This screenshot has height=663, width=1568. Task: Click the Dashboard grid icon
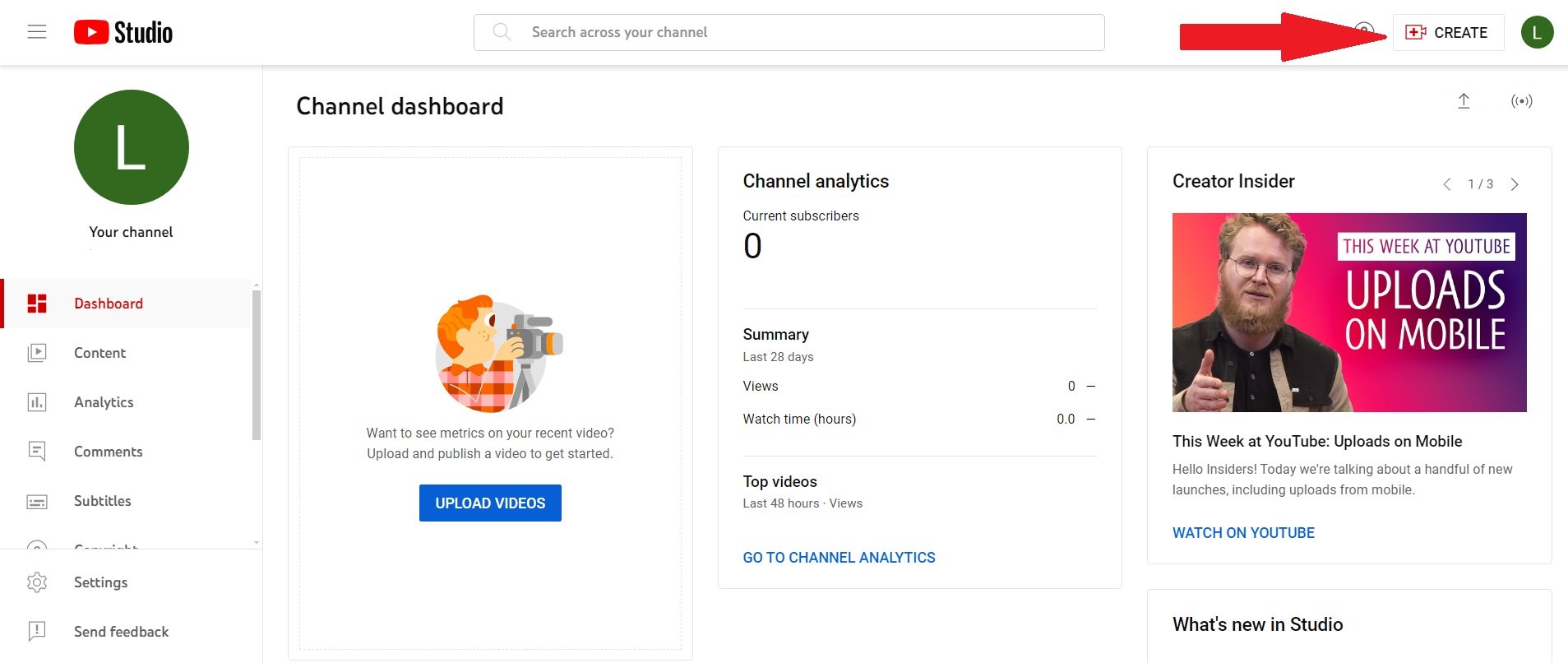(37, 304)
